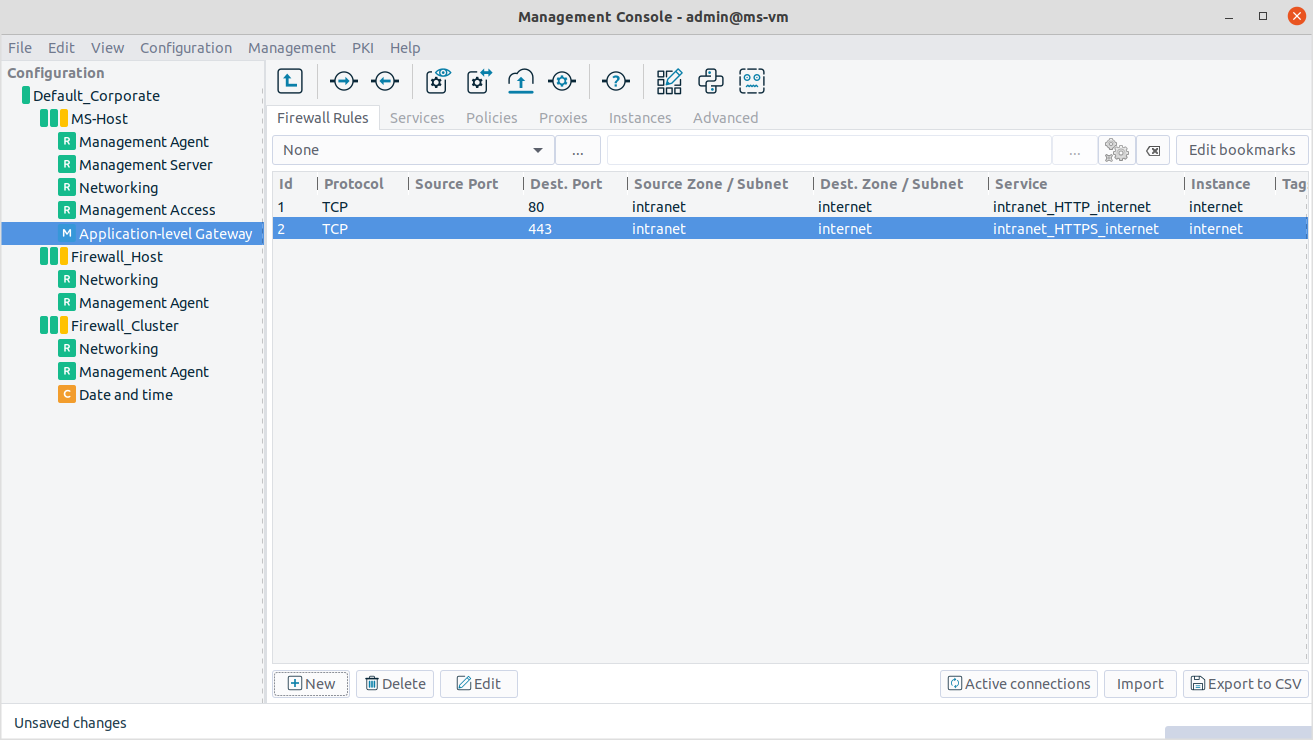Switch to the Services tab
Image resolution: width=1313 pixels, height=740 pixels.
(x=417, y=118)
